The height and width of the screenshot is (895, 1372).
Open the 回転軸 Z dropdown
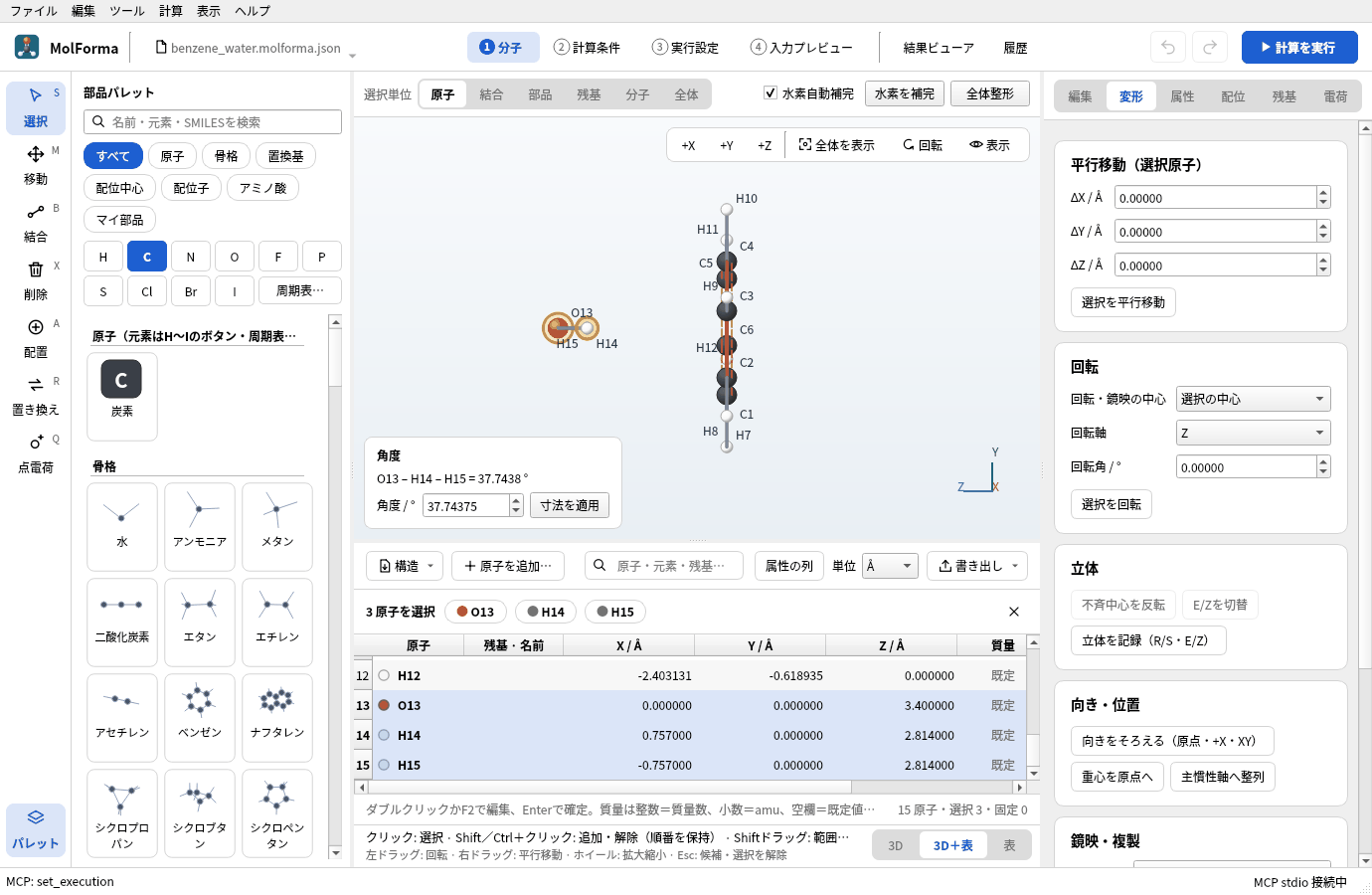[x=1253, y=433]
